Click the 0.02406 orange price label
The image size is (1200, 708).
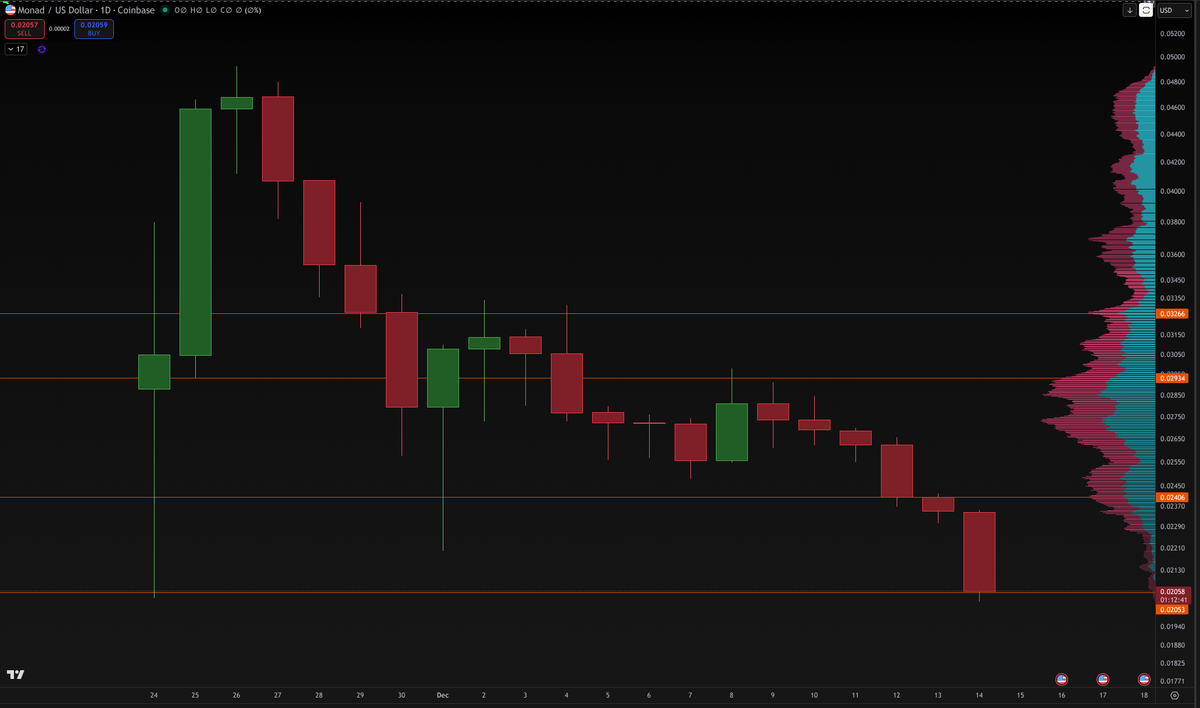click(x=1172, y=497)
